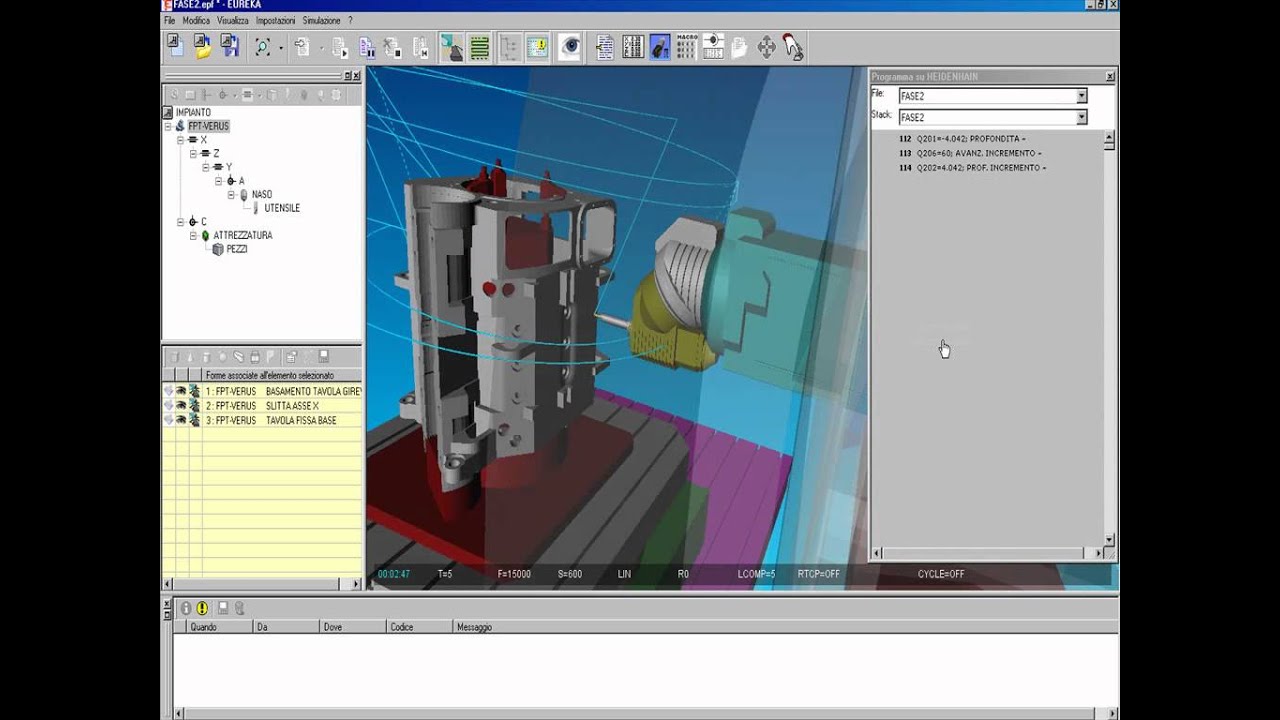
Task: Toggle eye visibility for BASAMENTO TAVOLA row
Action: [181, 391]
